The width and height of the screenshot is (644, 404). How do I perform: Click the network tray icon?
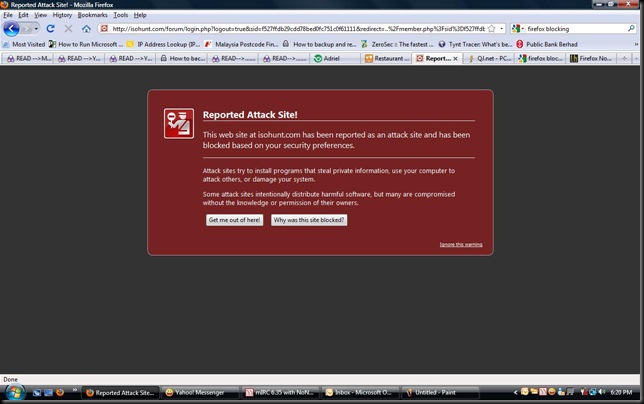tap(593, 392)
